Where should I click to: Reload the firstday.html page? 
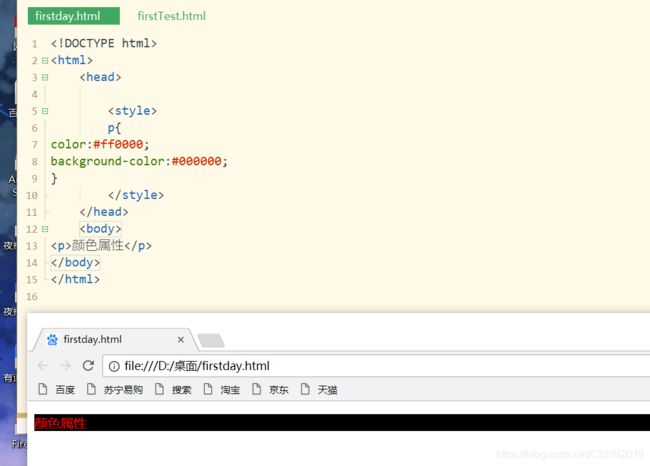tap(88, 366)
